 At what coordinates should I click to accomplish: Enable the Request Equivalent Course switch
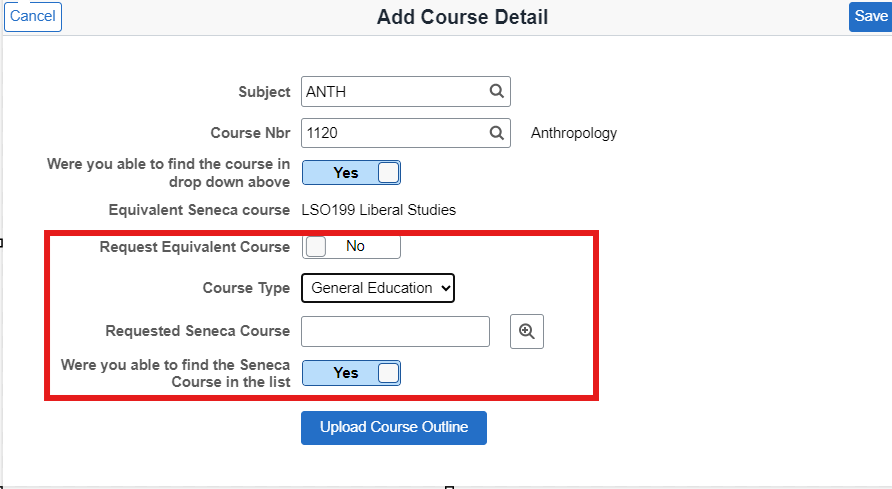351,246
